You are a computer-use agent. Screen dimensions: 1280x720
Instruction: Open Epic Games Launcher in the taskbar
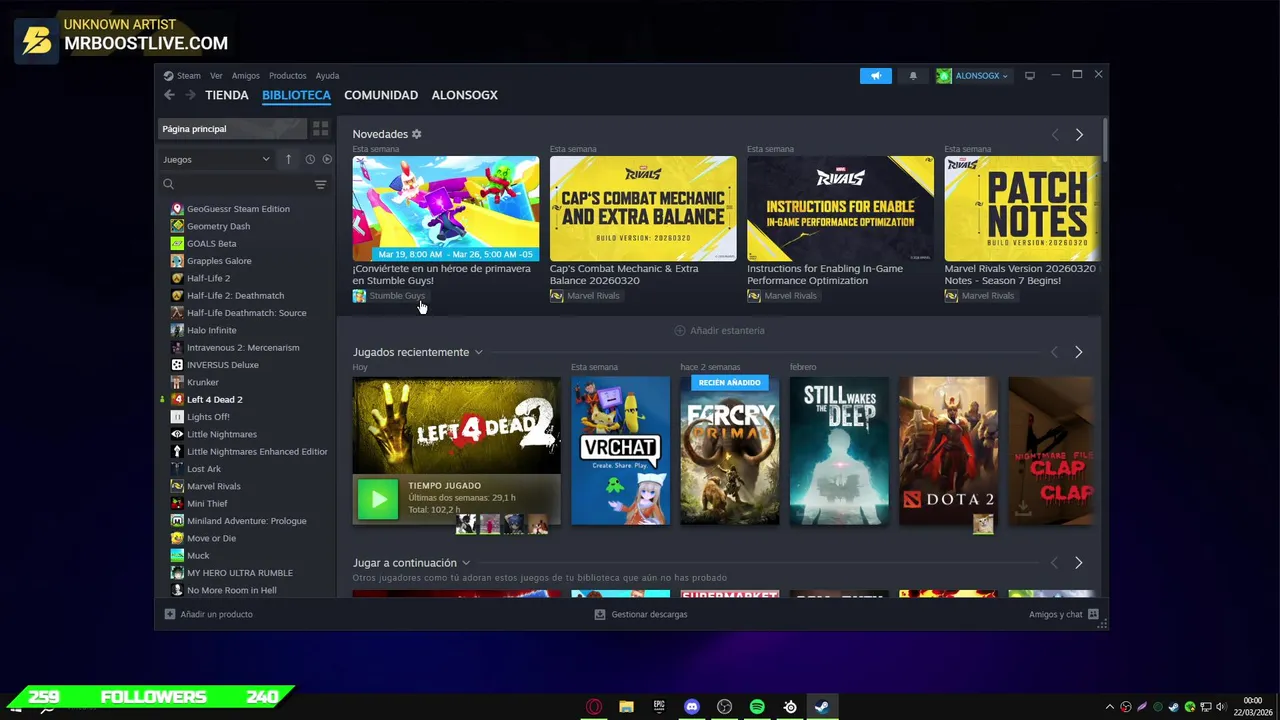659,707
